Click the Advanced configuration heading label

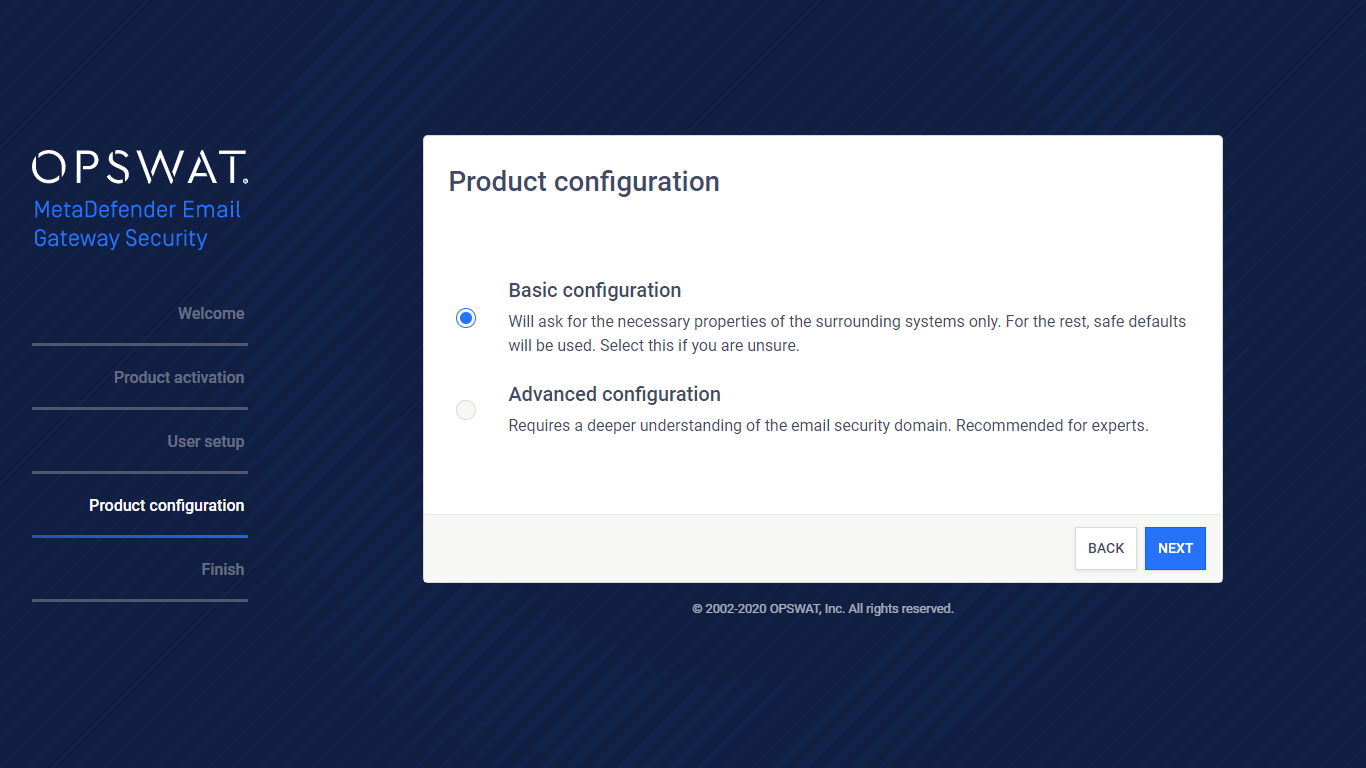(615, 394)
